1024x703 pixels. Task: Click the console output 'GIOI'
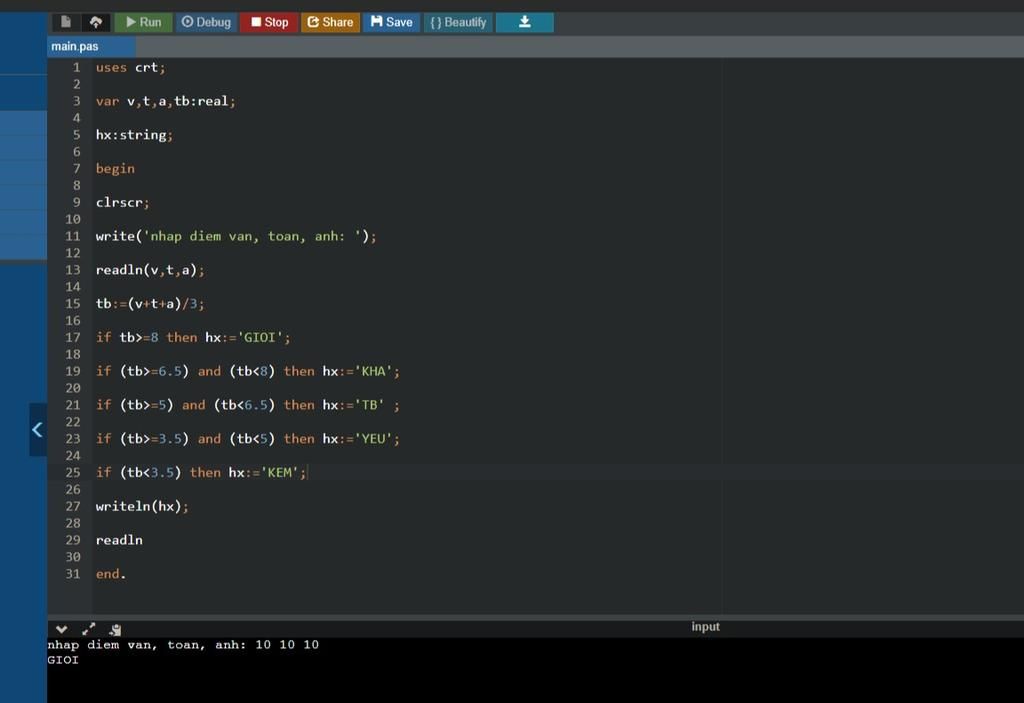(63, 660)
